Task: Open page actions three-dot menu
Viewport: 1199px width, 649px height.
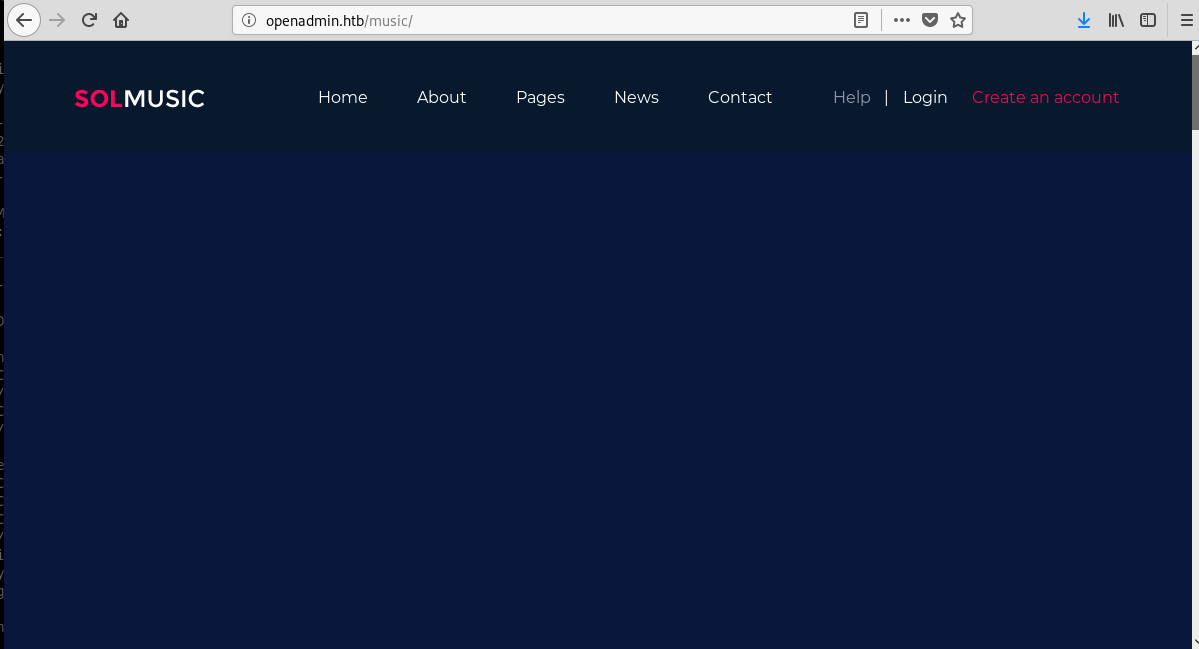Action: coord(902,20)
